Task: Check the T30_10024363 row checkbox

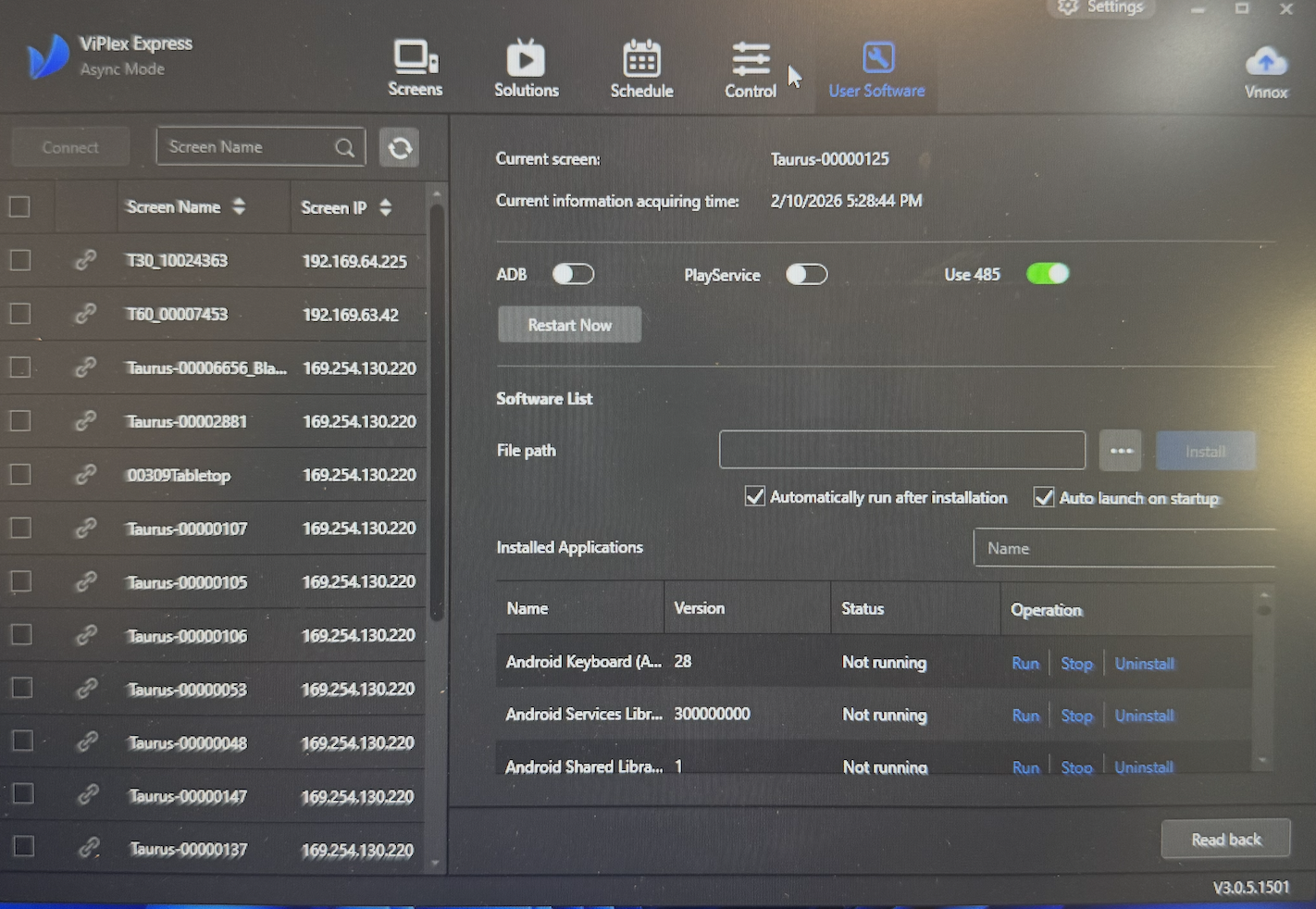Action: tap(20, 261)
